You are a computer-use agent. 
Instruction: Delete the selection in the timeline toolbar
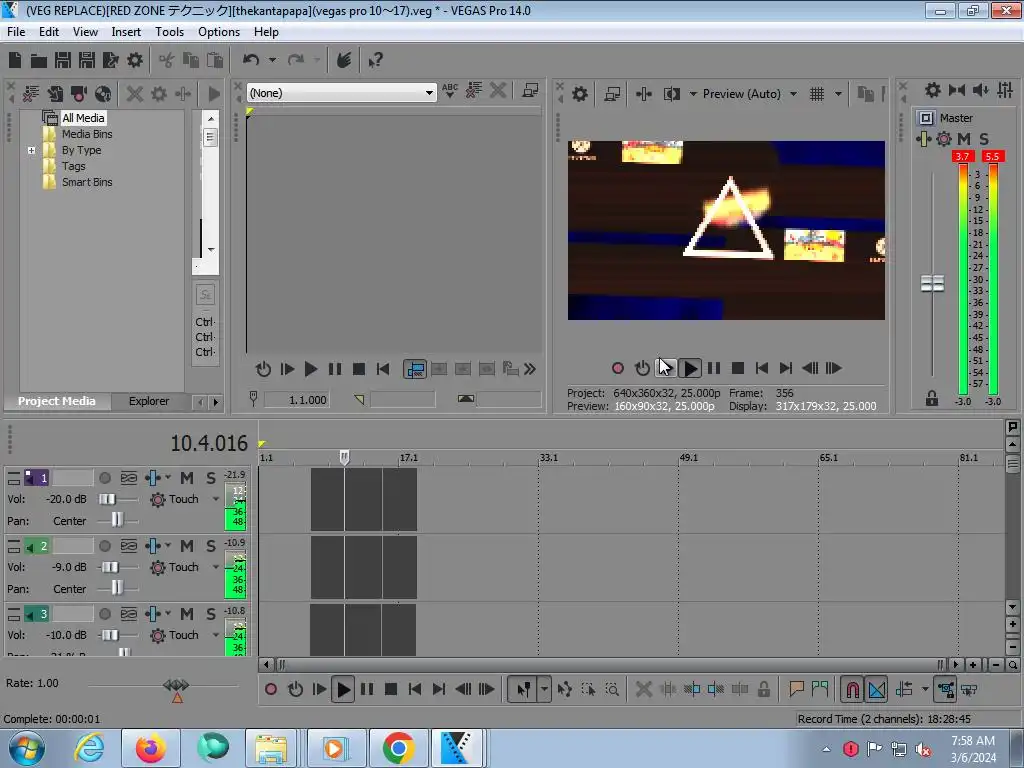click(x=643, y=689)
